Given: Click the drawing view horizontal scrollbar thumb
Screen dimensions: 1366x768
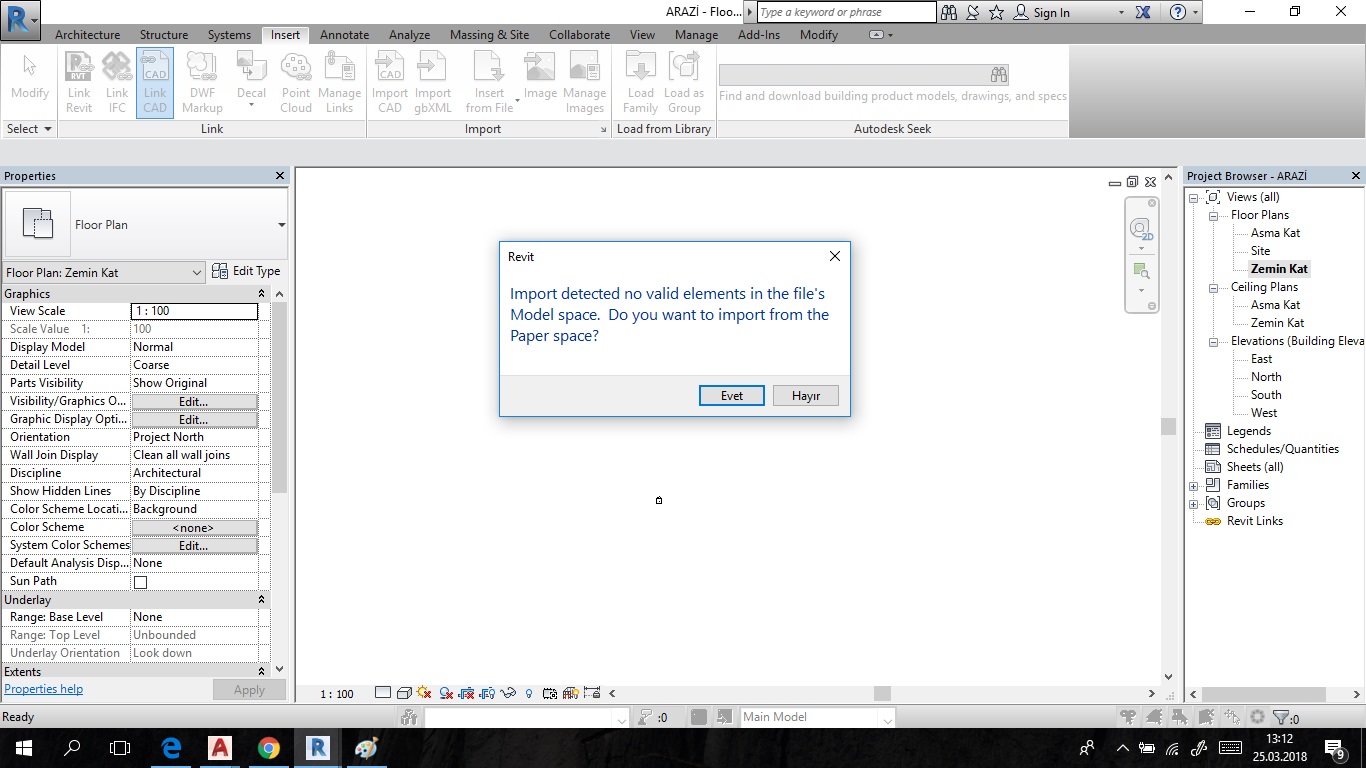Looking at the screenshot, I should 881,693.
